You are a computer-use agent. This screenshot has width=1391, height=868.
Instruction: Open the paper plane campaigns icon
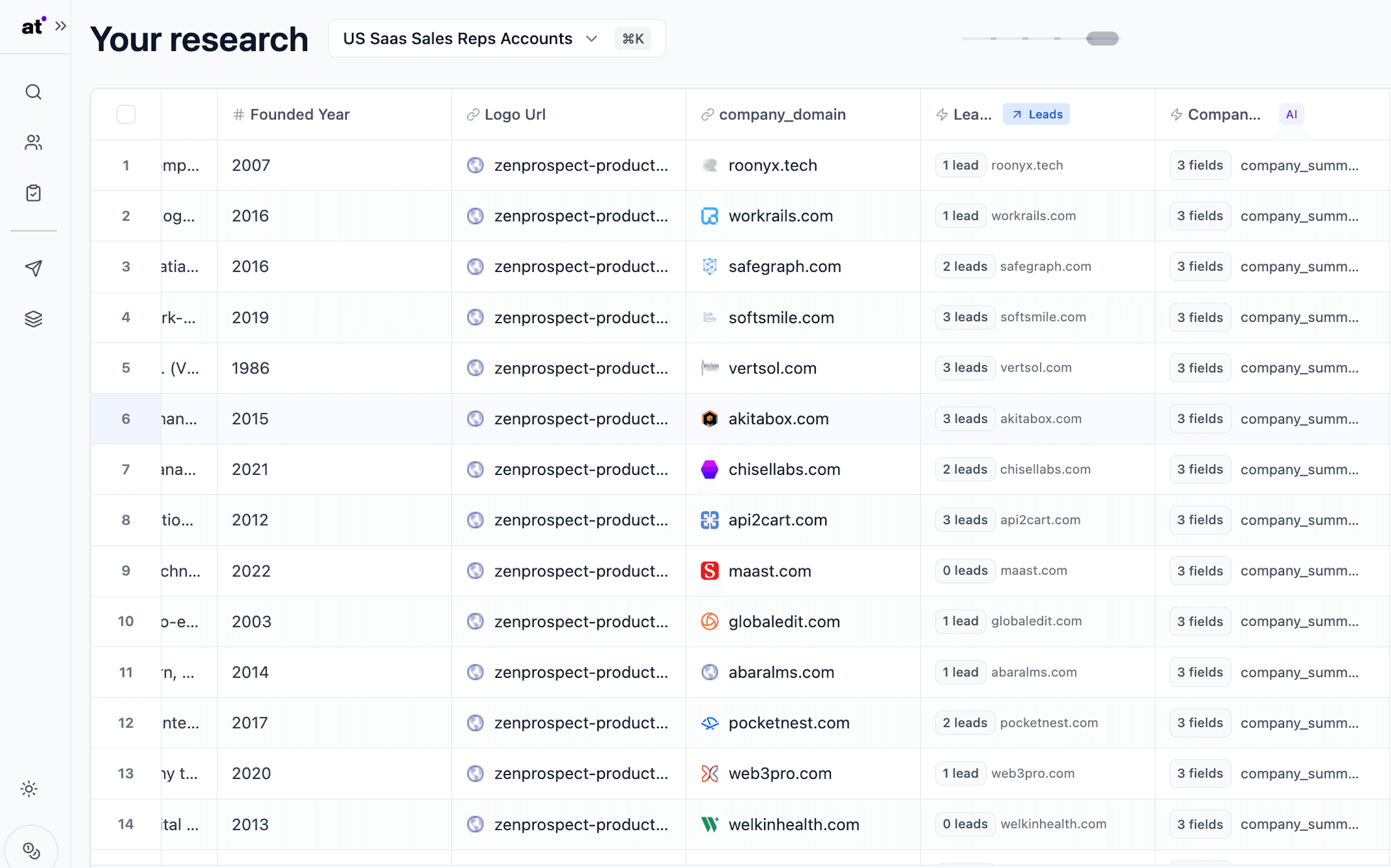tap(33, 268)
